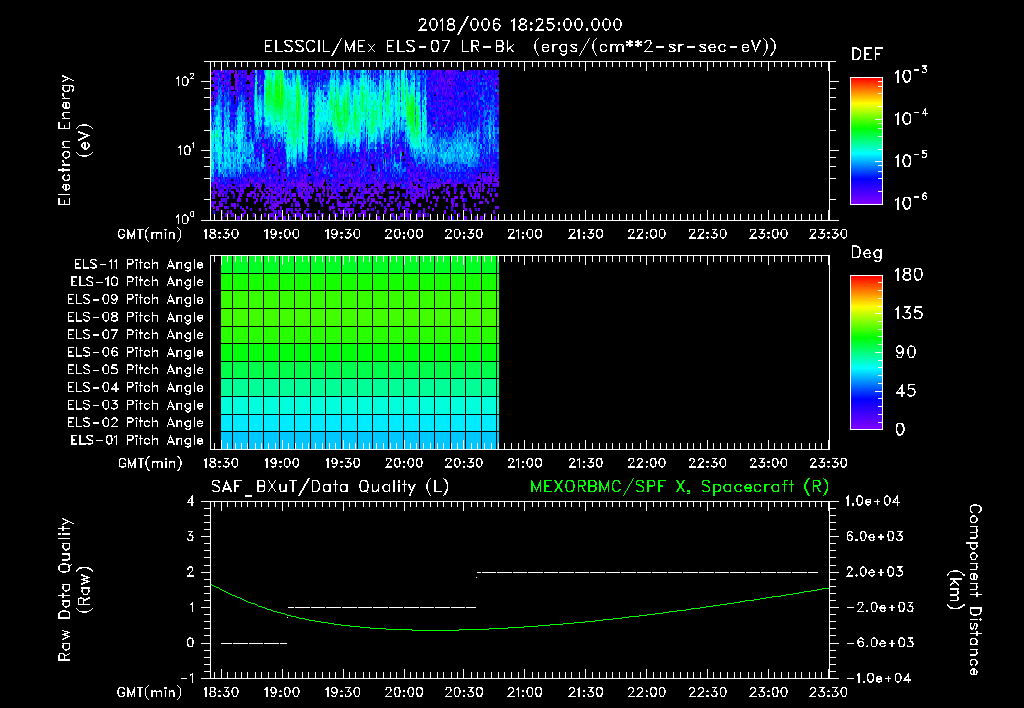1024x708 pixels.
Task: Click the 22:00 label under the pitch angle panel
Action: coord(647,463)
